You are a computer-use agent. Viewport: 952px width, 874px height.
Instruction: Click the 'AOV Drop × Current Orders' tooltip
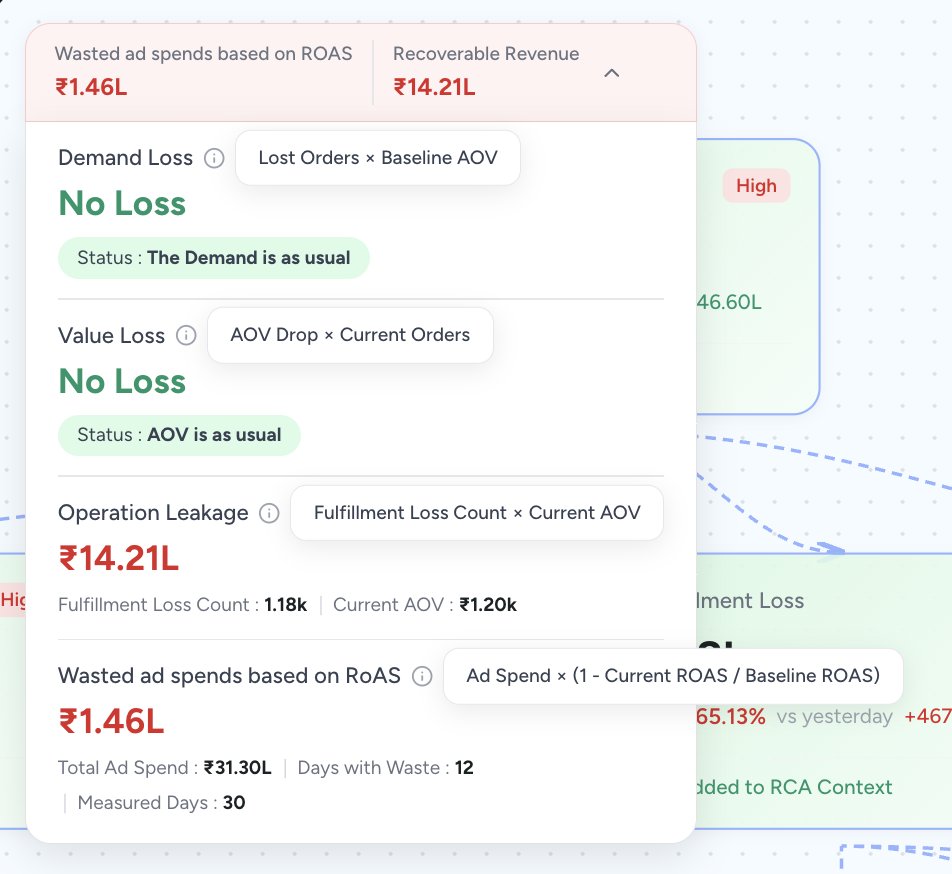(x=350, y=335)
